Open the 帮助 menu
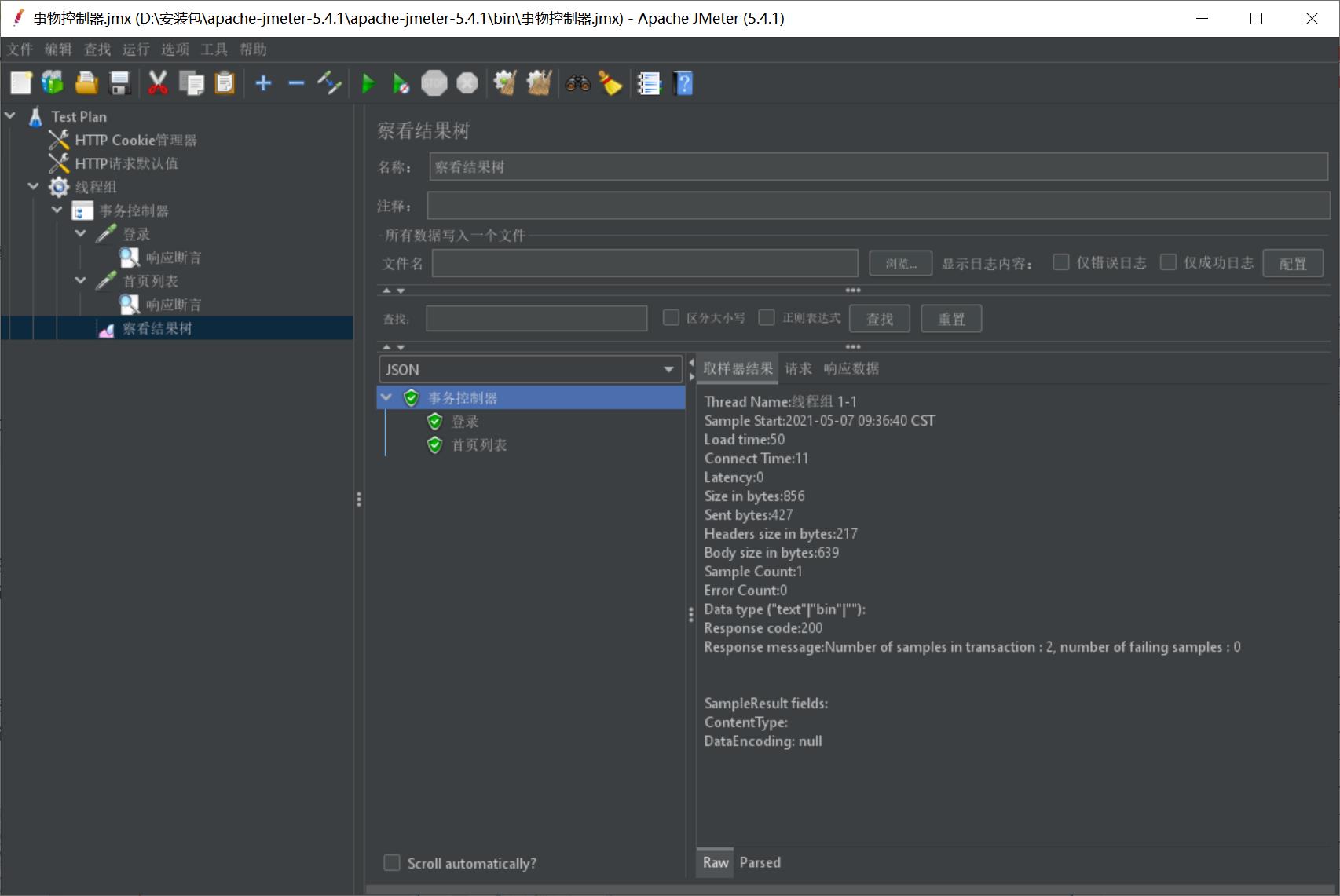The image size is (1340, 896). coord(253,49)
